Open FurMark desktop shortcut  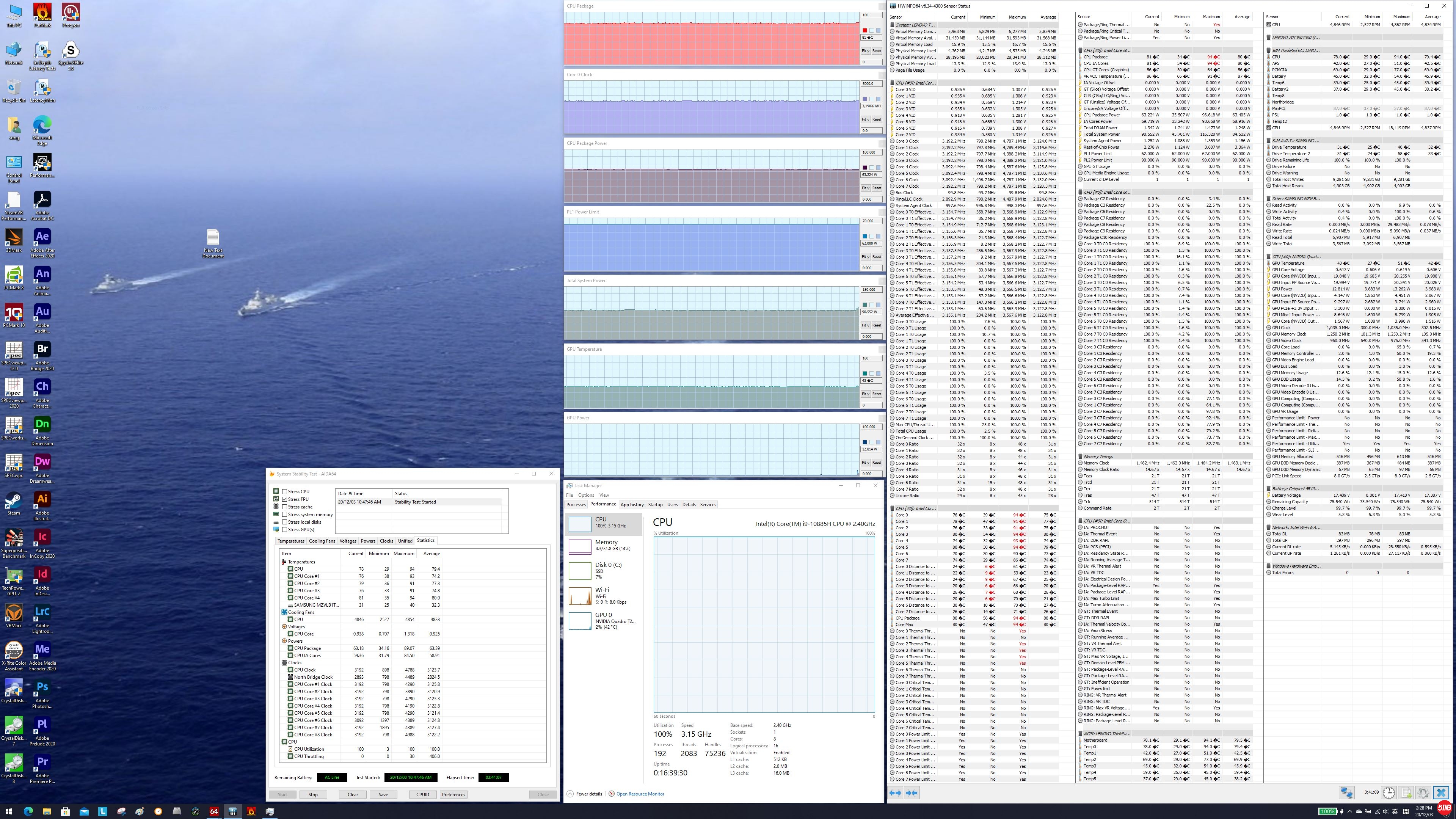point(42,15)
